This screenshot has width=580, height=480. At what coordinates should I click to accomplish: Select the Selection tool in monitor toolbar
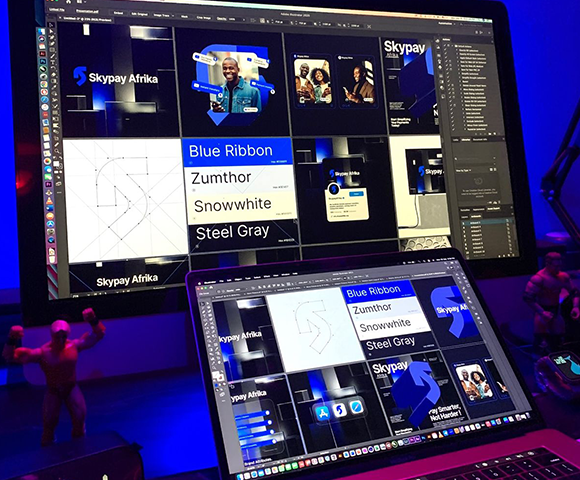tap(52, 25)
